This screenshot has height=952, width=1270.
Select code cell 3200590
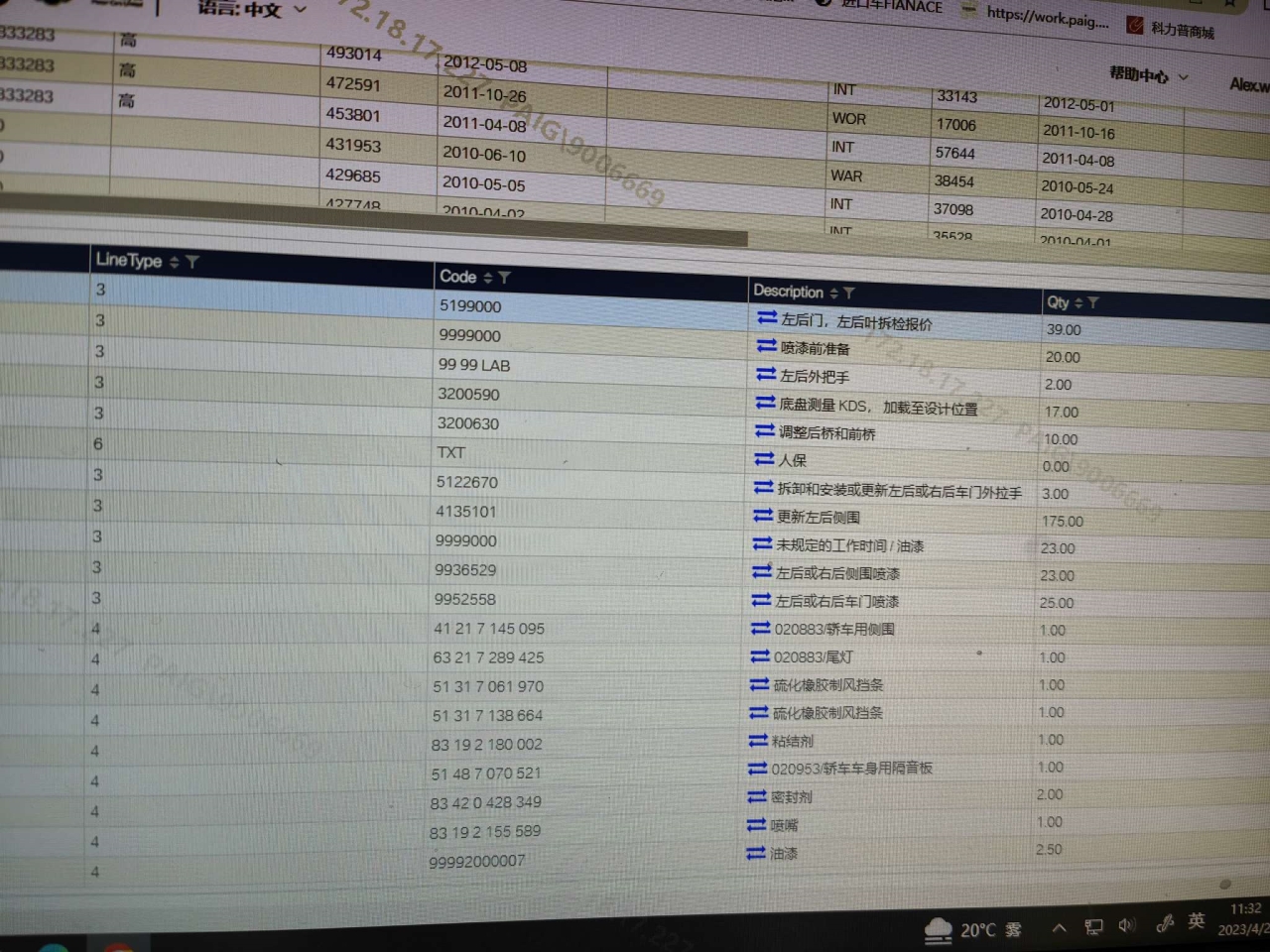point(468,394)
